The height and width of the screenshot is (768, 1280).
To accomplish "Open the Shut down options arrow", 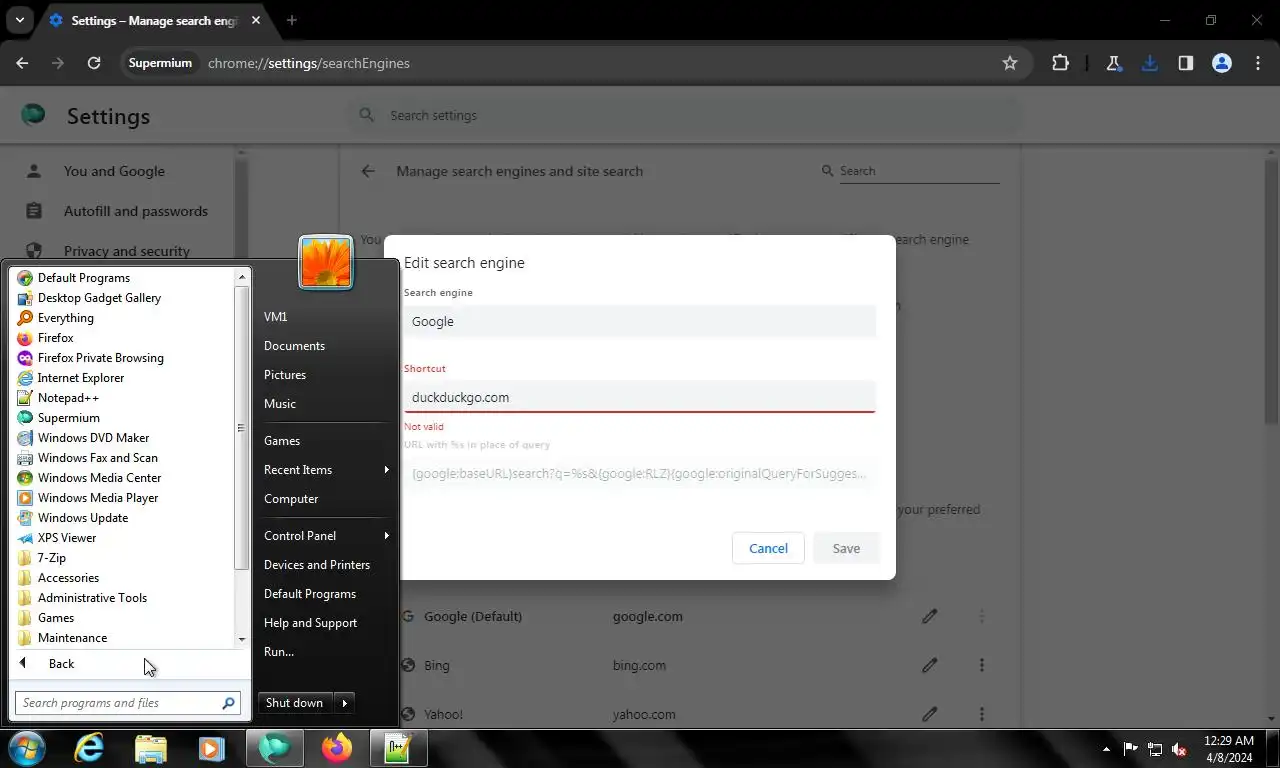I will click(x=344, y=703).
